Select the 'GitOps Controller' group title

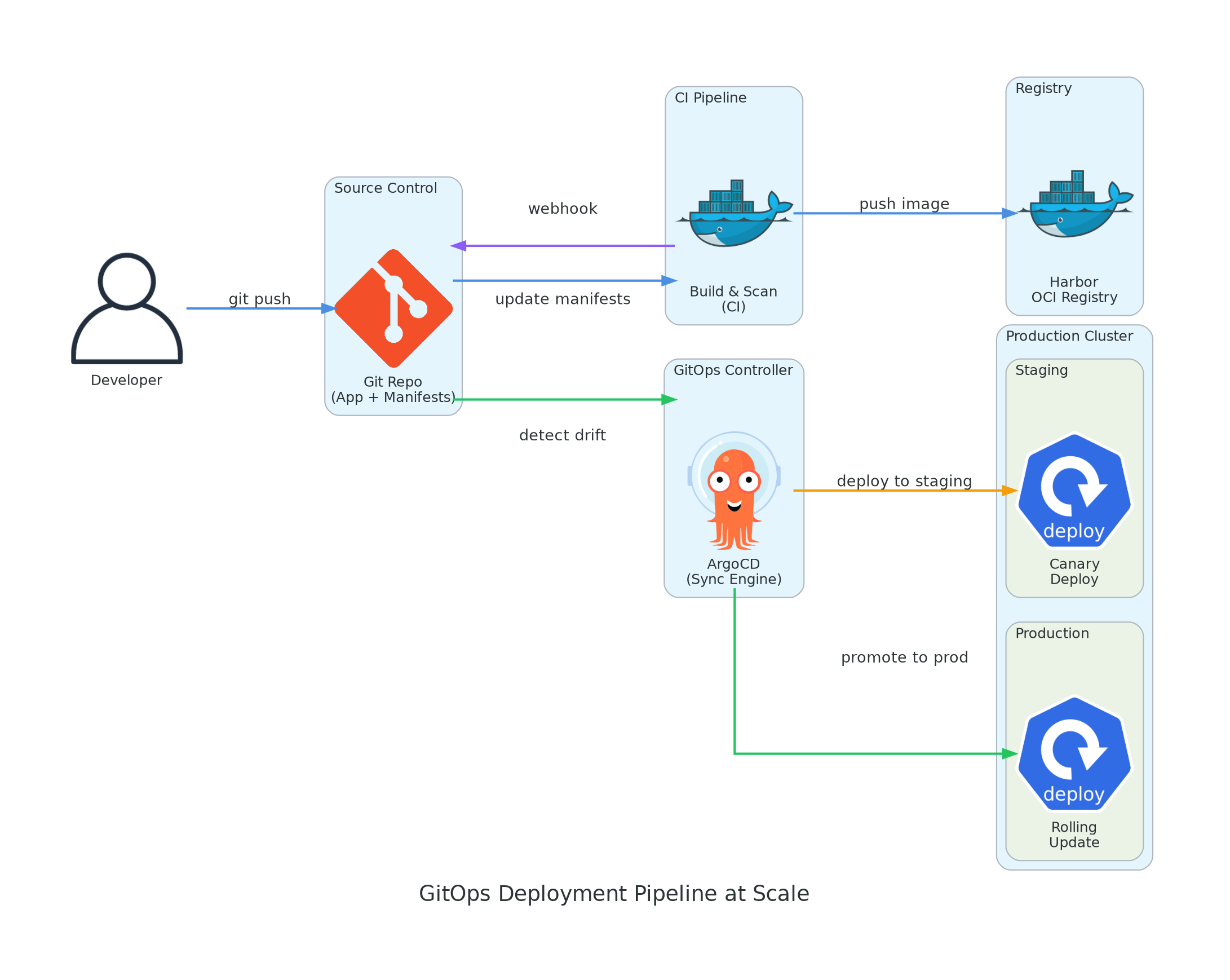[734, 370]
